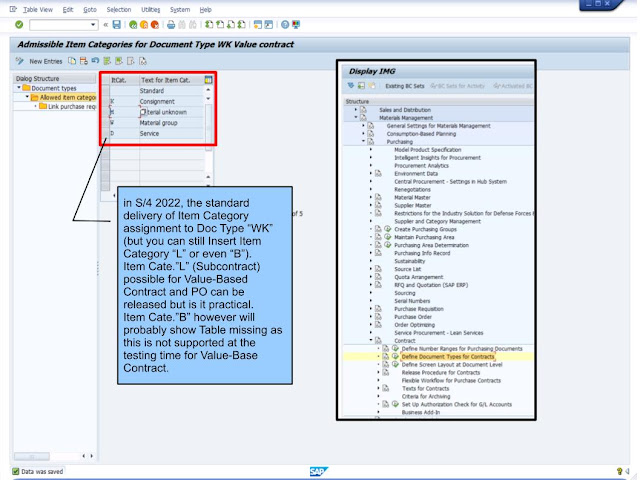The height and width of the screenshot is (480, 640).
Task: Click Define Document Types for Contracts
Action: coord(447,356)
